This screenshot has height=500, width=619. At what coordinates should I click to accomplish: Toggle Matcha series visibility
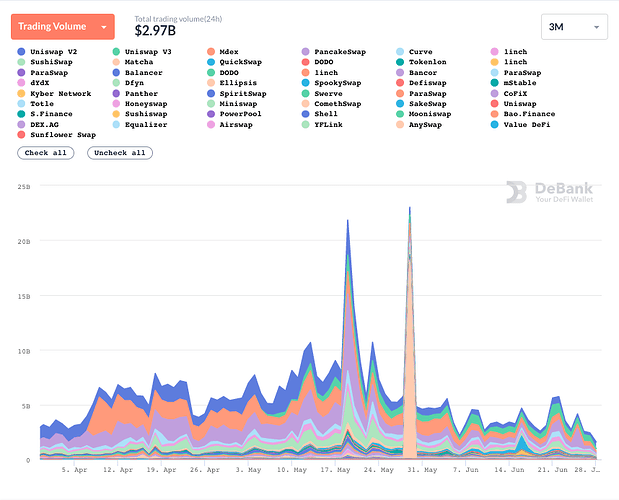(133, 62)
